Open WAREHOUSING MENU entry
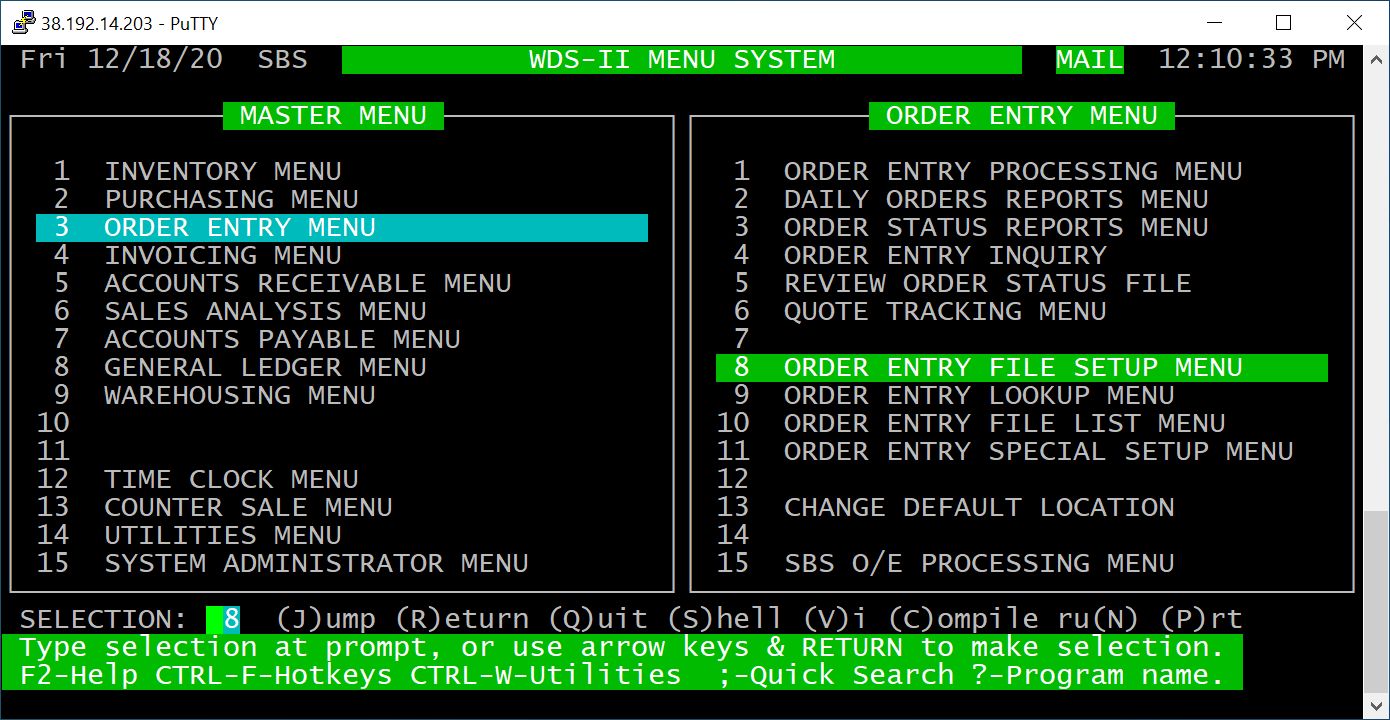This screenshot has height=720, width=1390. click(x=240, y=395)
